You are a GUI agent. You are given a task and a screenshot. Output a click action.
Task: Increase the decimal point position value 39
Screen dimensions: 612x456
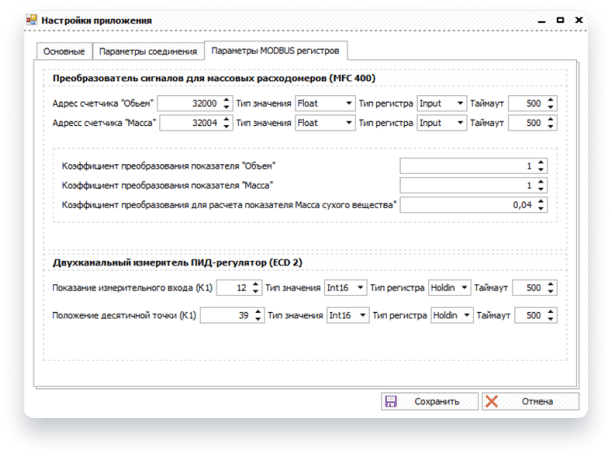(258, 312)
